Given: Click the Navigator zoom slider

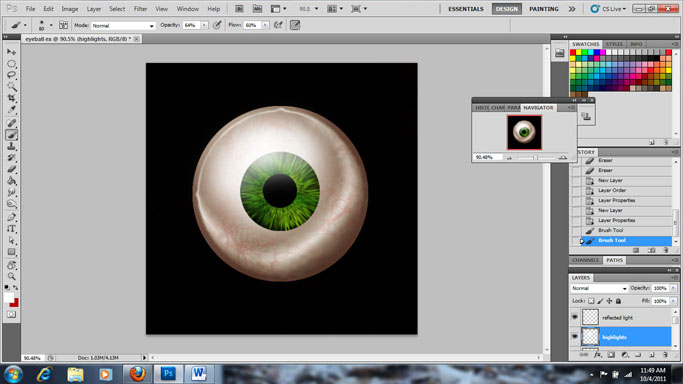Looking at the screenshot, I should point(536,158).
